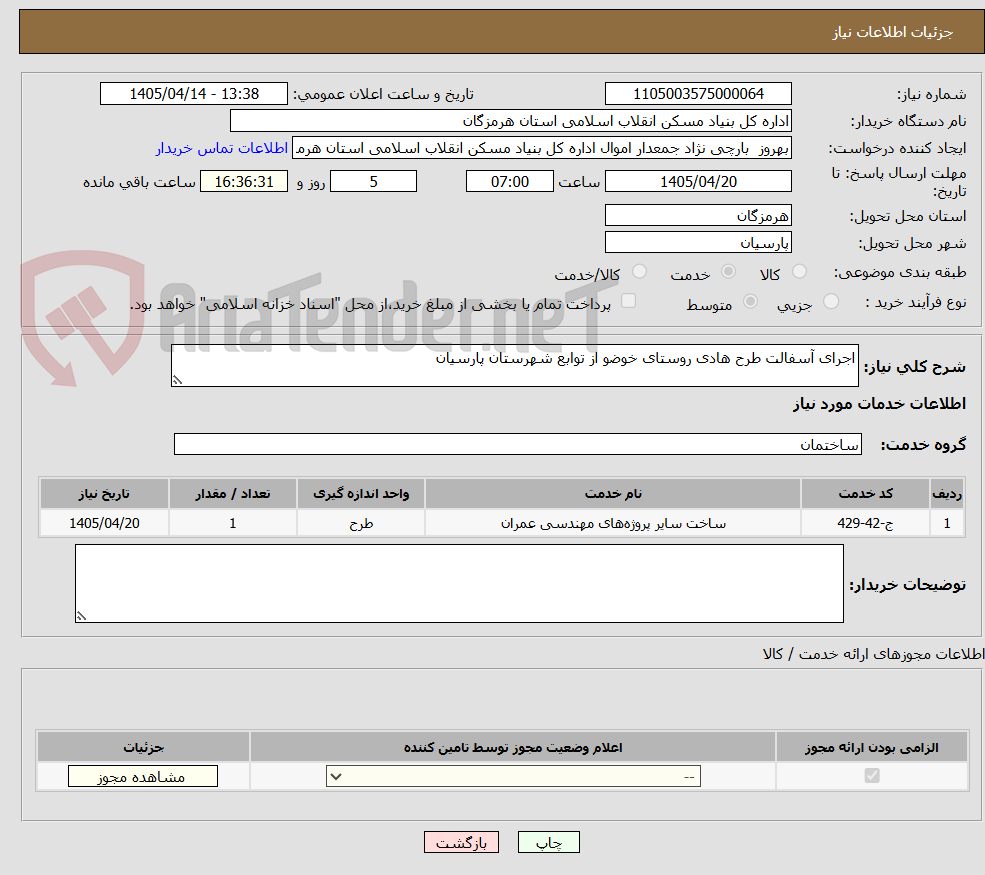
Task: Select the کالا radio button
Action: pos(799,271)
